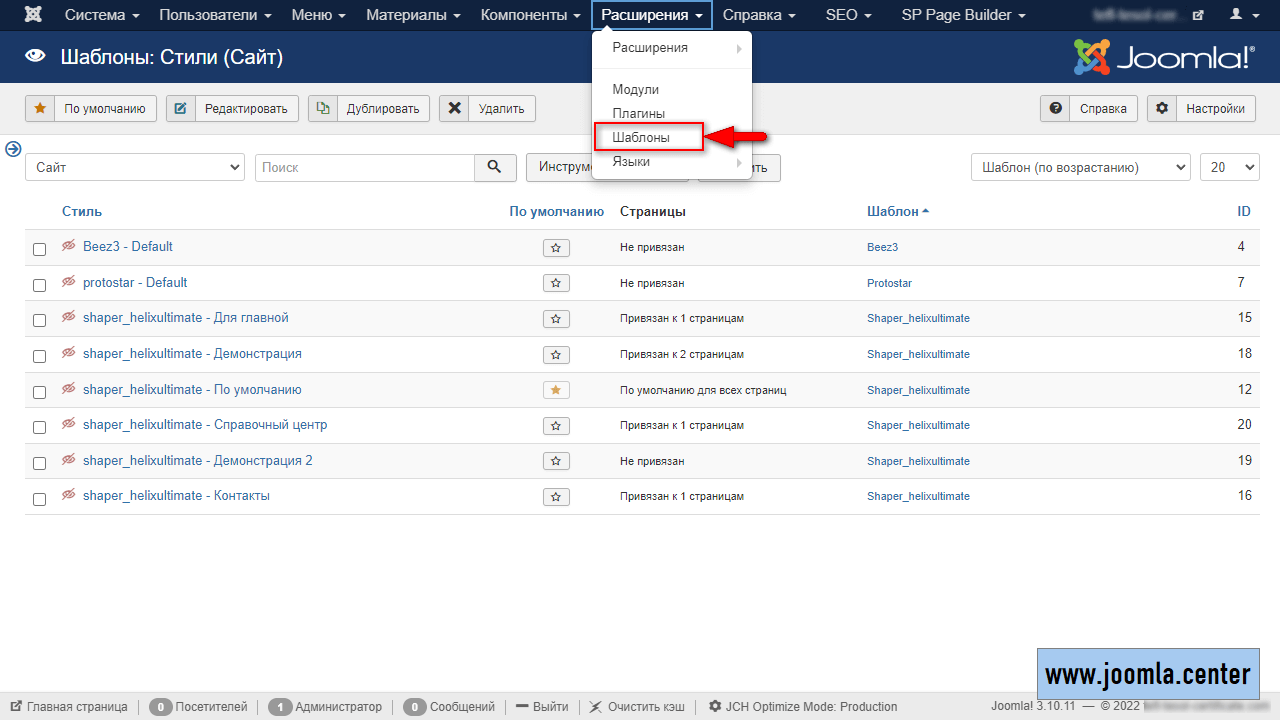1280x720 pixels.
Task: Toggle sidebar with the blue arrow icon
Action: 13,149
